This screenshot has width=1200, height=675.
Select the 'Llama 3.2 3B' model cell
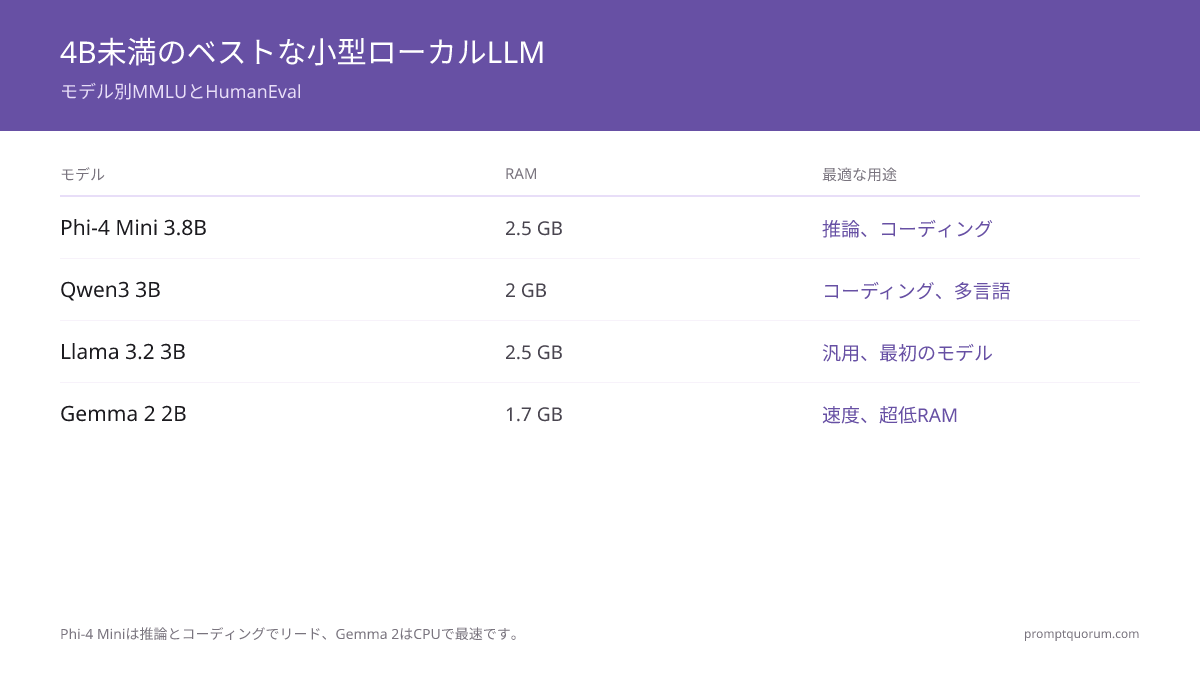(x=123, y=352)
